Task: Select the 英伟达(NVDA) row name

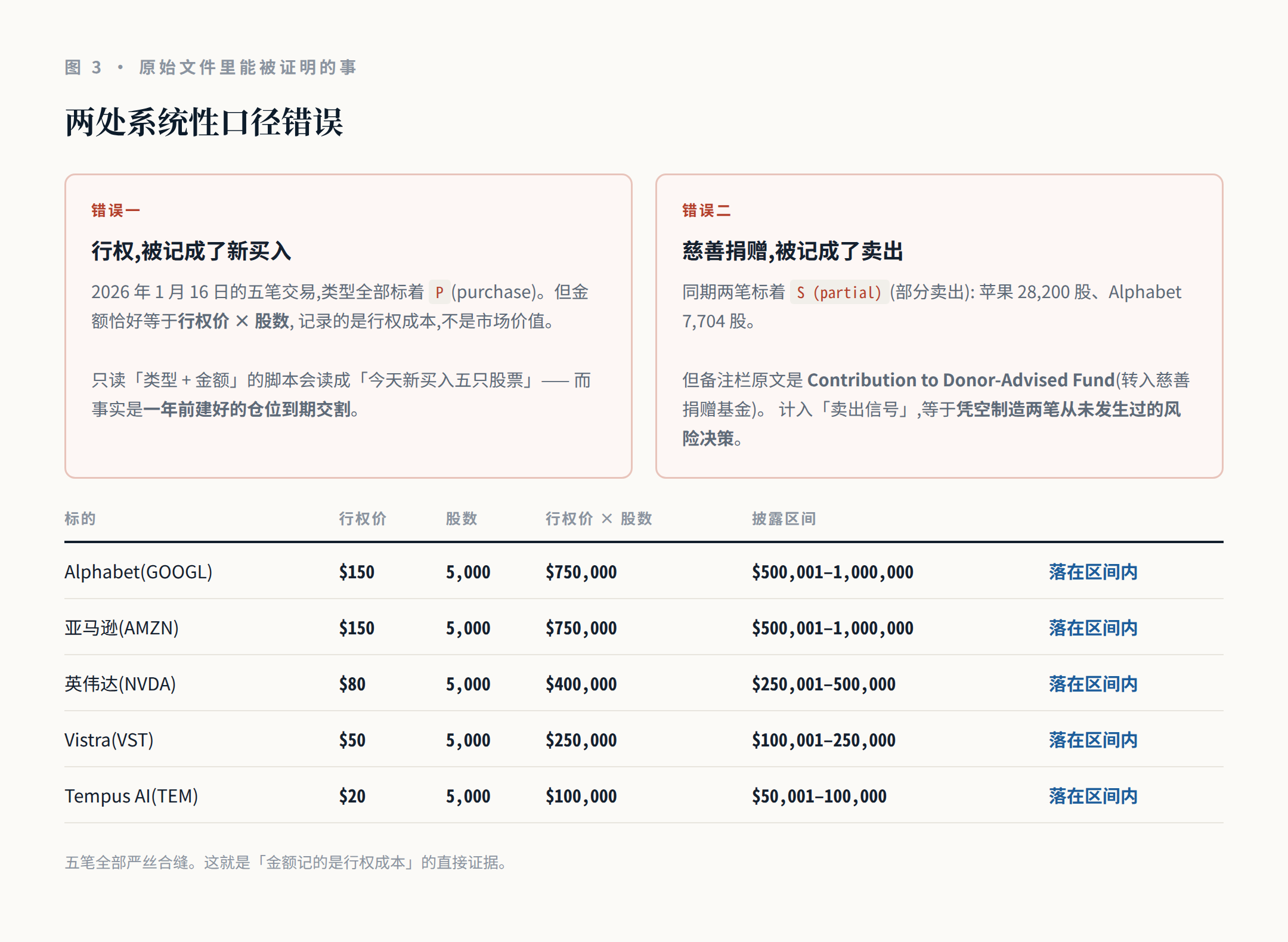Action: [120, 684]
